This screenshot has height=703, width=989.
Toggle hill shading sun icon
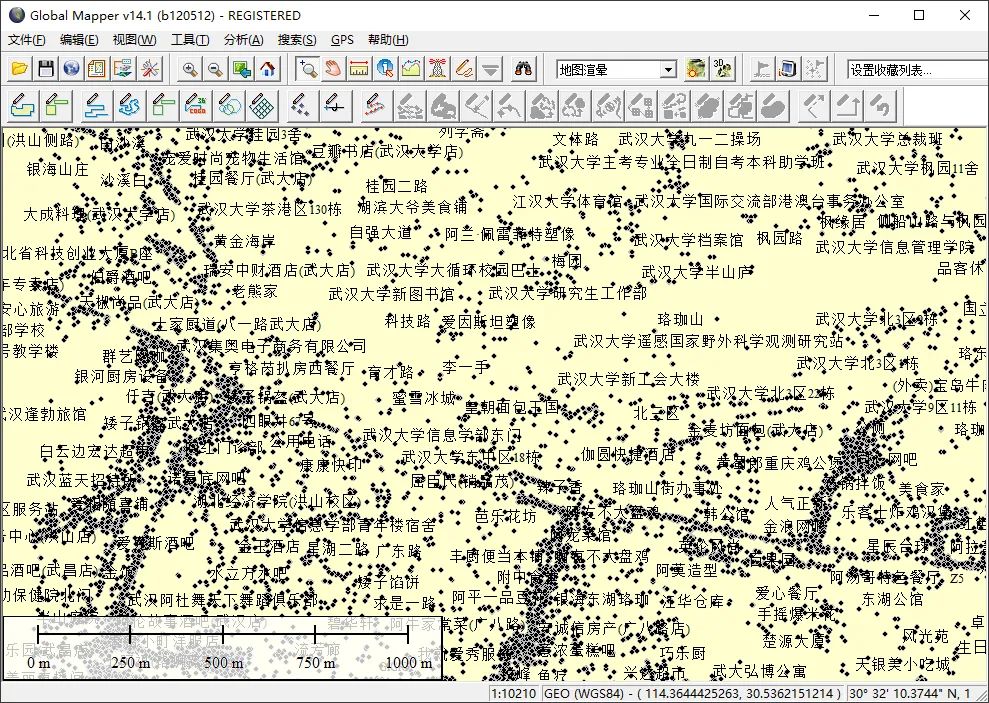[696, 69]
